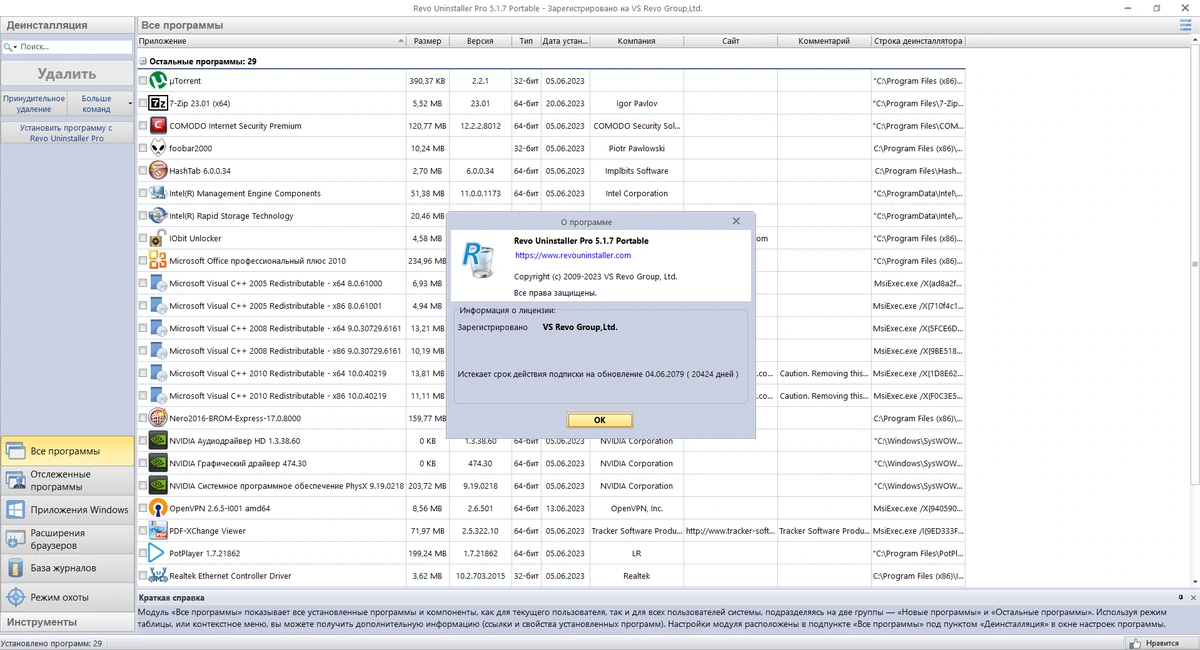Viewport: 1200px width, 650px height.
Task: Select the 7-Zip 23.01 icon
Action: coord(158,103)
